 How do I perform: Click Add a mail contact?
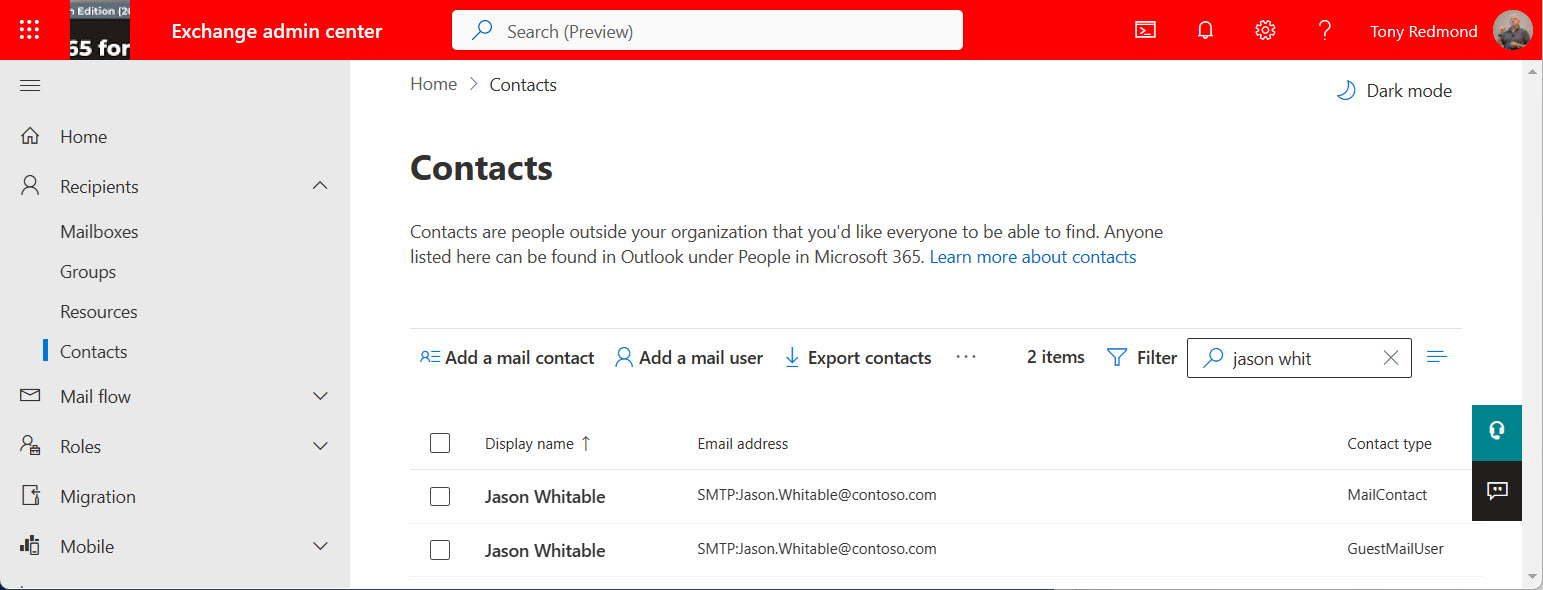tap(506, 357)
